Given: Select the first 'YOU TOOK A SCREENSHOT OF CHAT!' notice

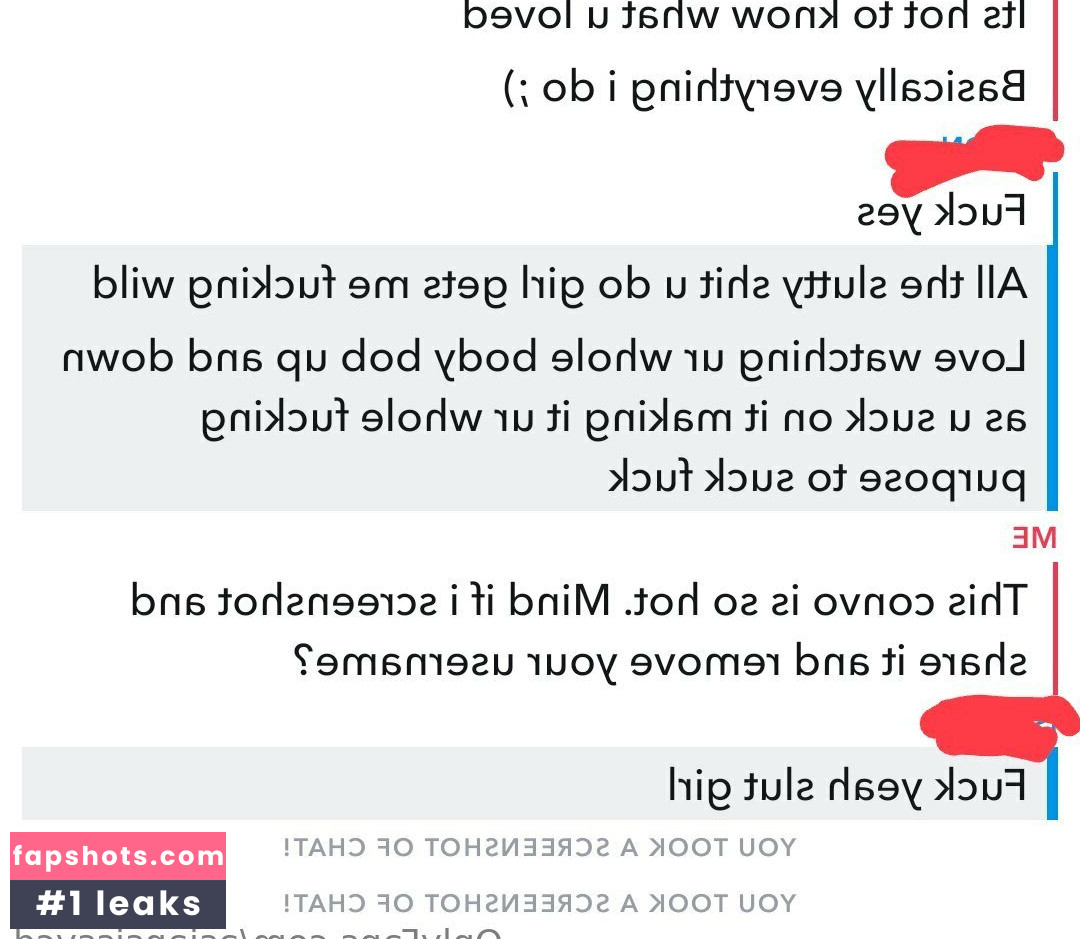Looking at the screenshot, I should (539, 847).
